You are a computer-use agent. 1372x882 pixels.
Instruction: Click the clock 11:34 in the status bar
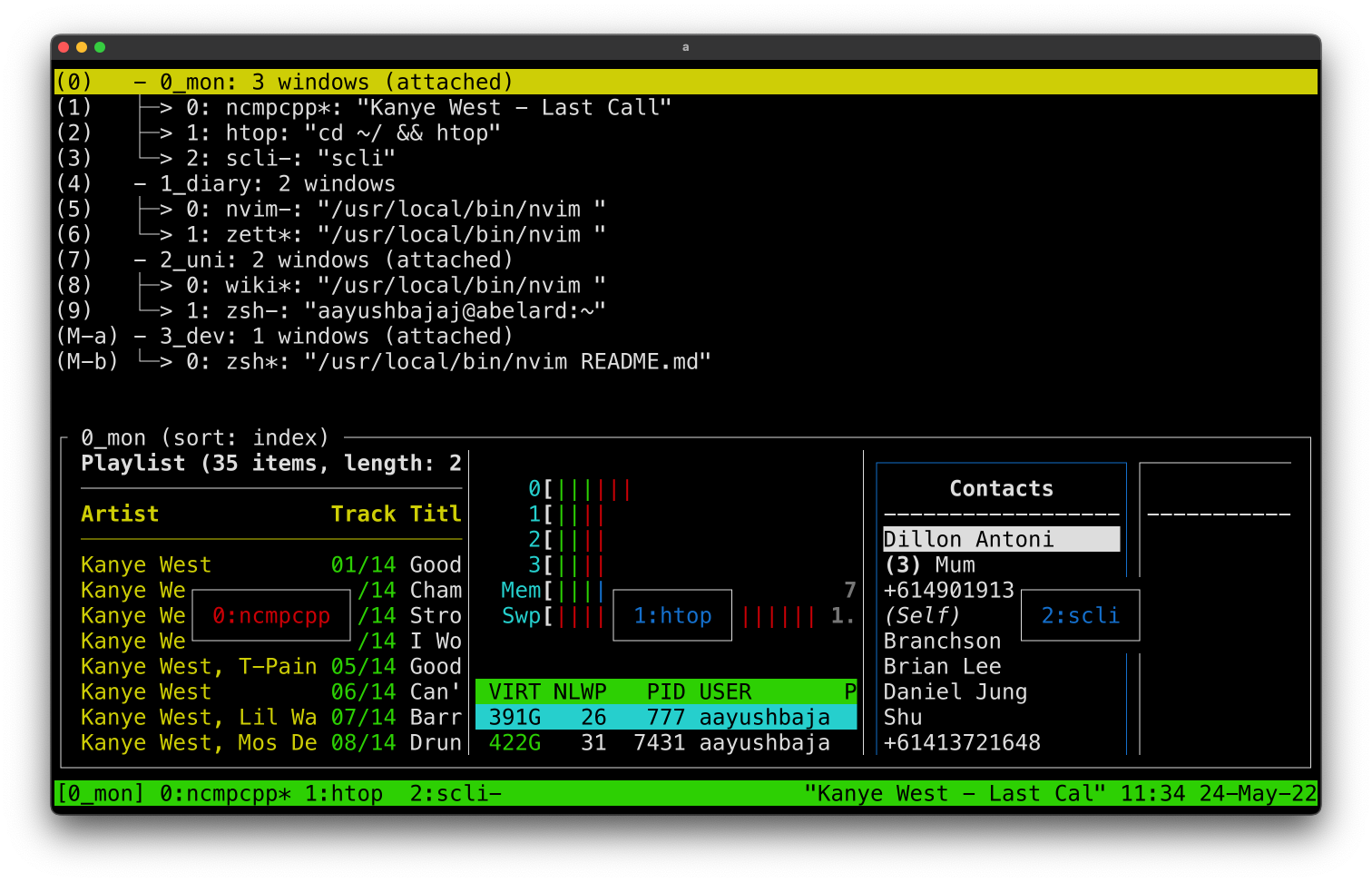pos(1148,793)
